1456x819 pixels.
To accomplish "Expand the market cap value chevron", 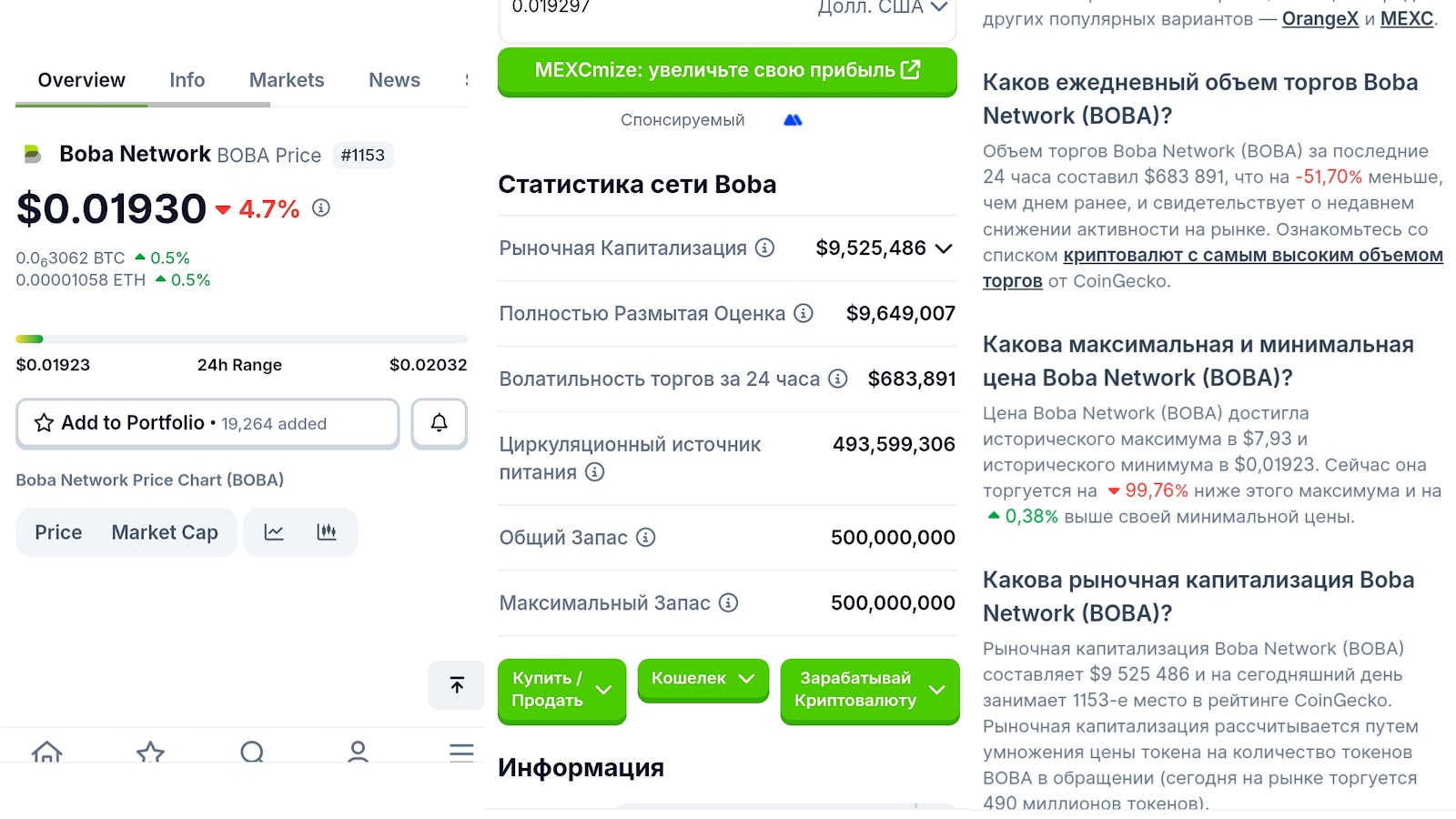I will (x=944, y=248).
